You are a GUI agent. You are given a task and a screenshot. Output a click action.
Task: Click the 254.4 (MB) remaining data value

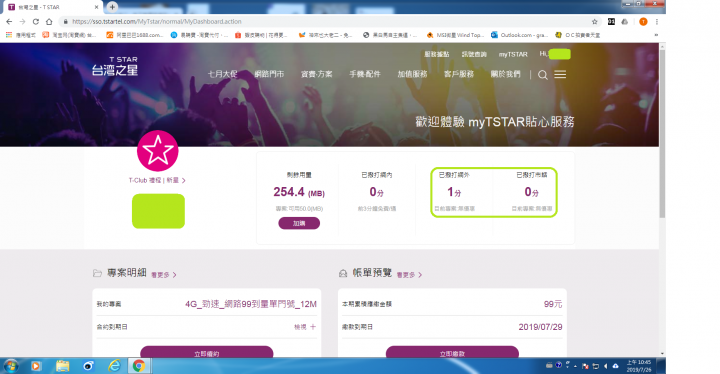pos(299,192)
